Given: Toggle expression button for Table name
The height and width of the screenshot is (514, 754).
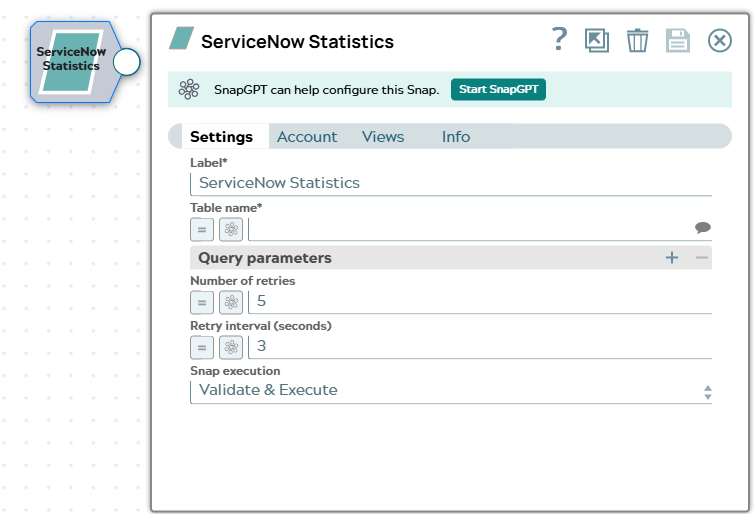Looking at the screenshot, I should click(202, 229).
